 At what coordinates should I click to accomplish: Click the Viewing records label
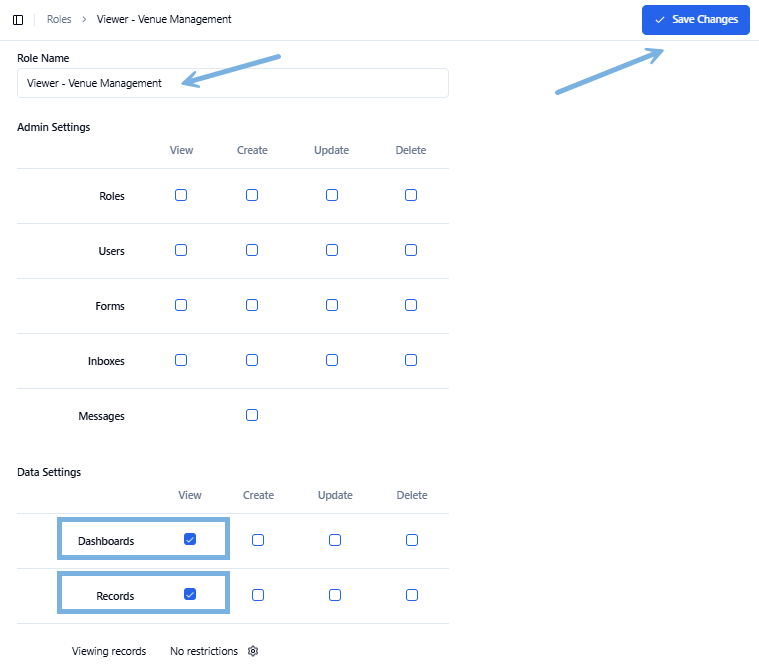109,652
